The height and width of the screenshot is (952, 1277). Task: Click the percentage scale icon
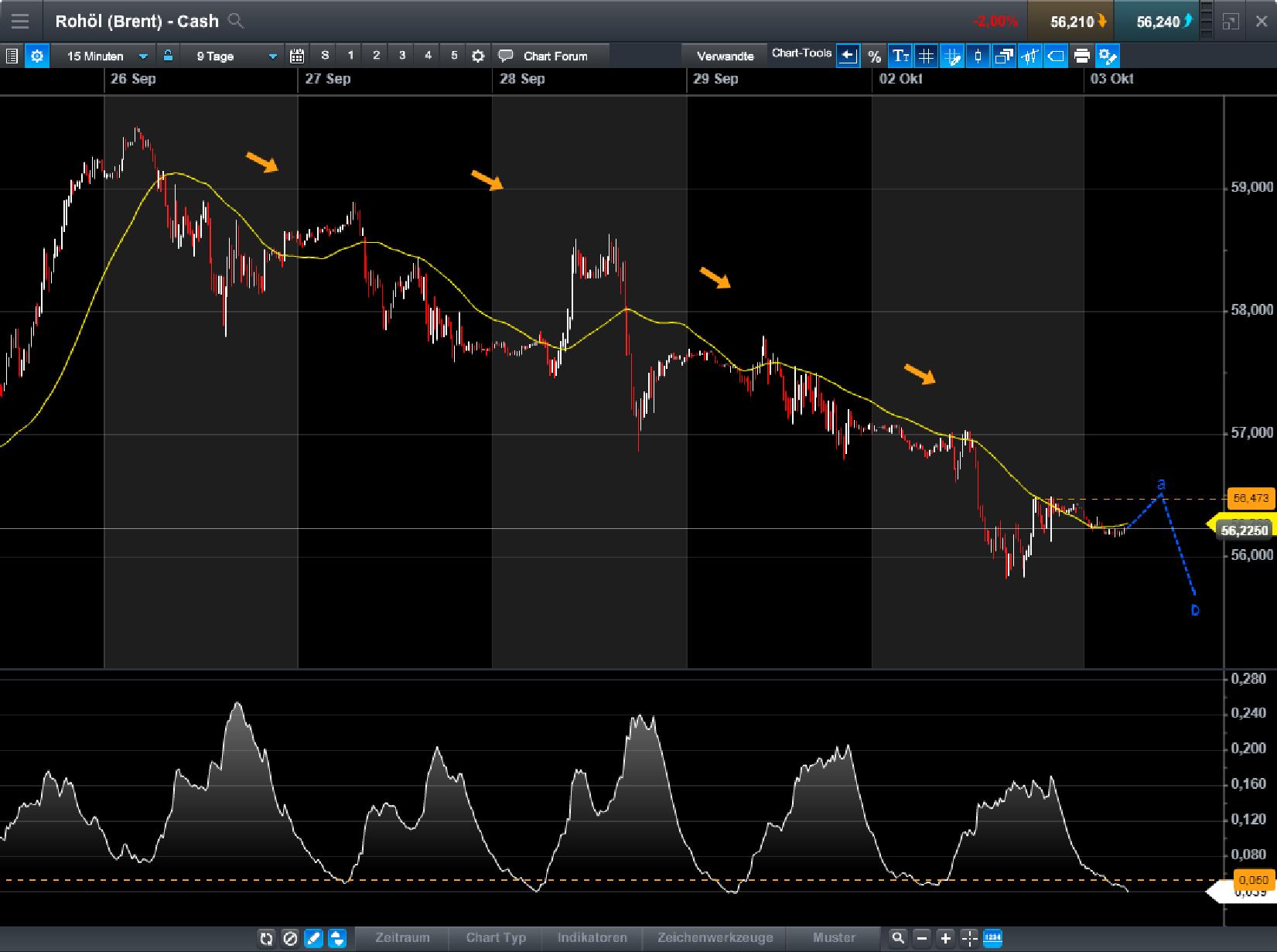pyautogui.click(x=875, y=56)
